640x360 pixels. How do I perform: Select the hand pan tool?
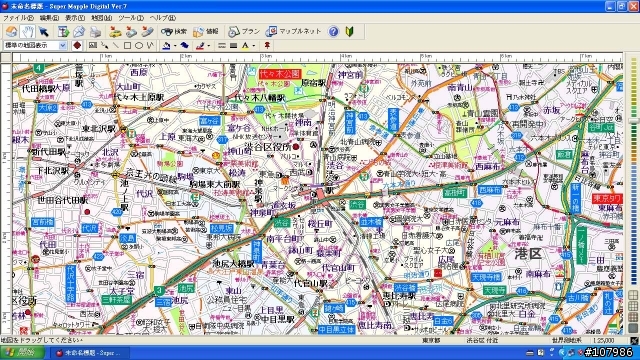tap(27, 31)
